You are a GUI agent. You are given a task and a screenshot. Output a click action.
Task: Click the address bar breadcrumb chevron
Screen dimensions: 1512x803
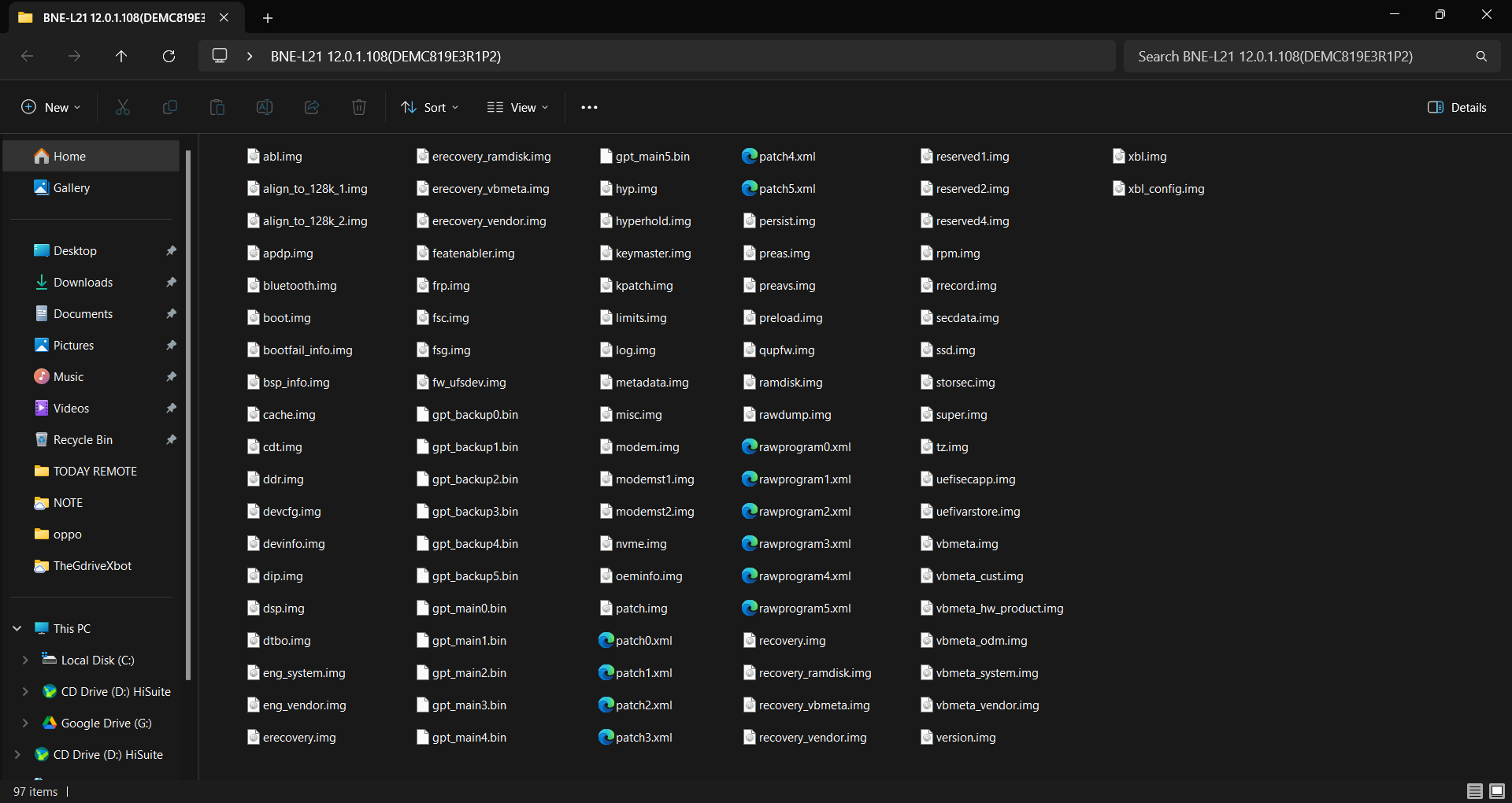[x=250, y=56]
